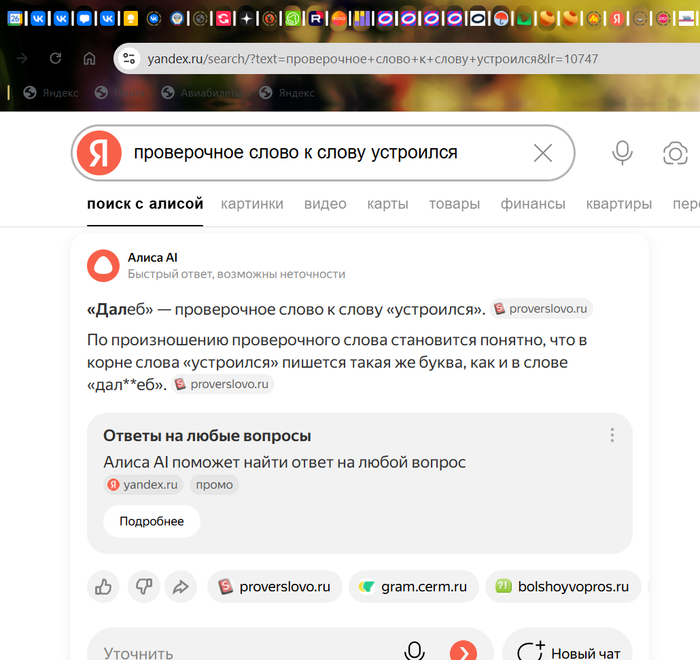Click the 'промо' label chip

point(214,485)
